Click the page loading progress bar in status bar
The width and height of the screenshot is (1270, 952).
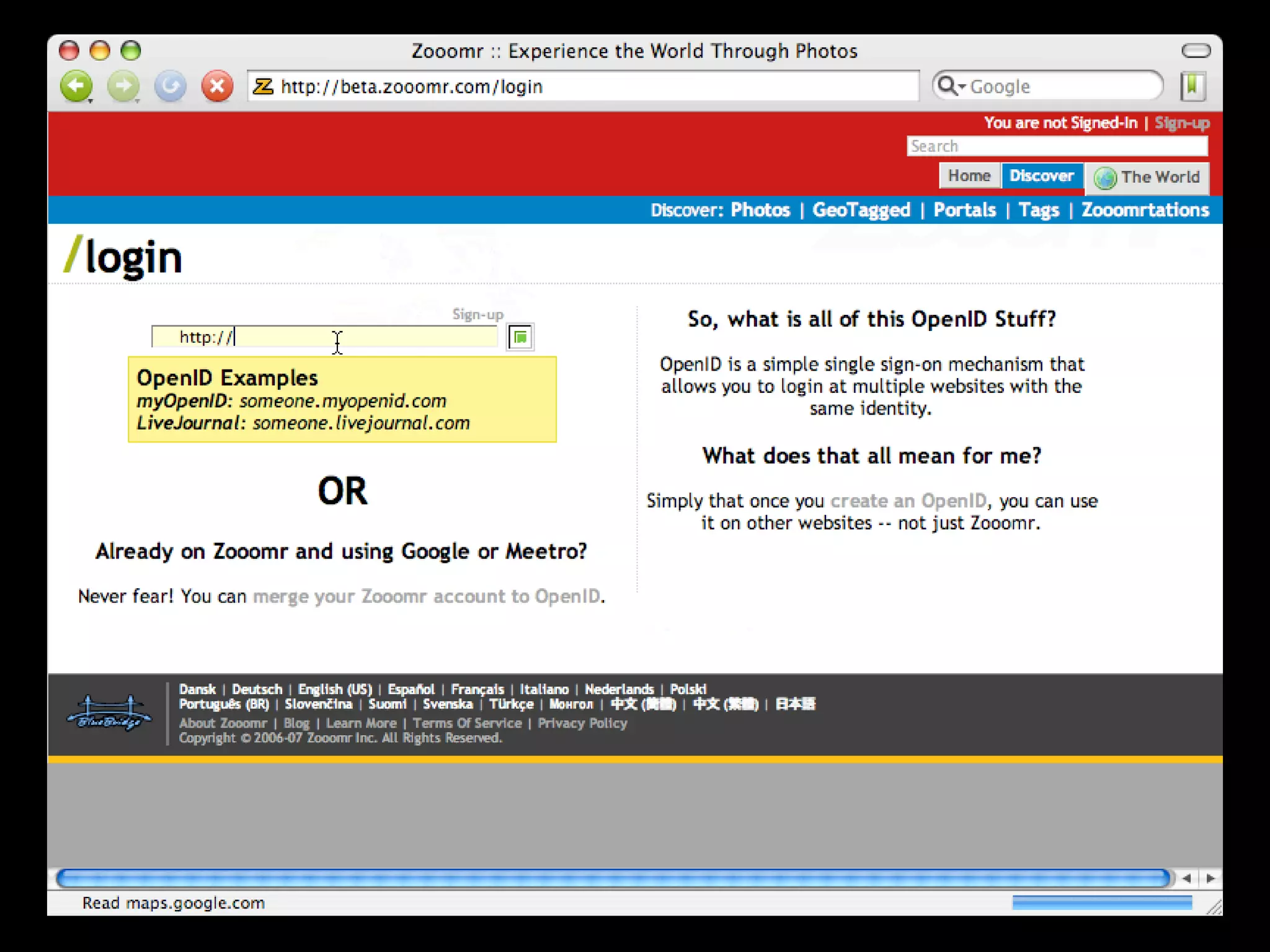[1102, 902]
